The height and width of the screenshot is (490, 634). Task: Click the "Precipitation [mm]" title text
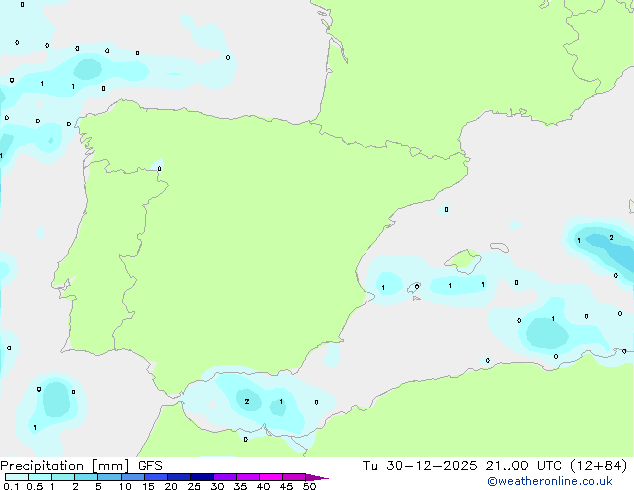pyautogui.click(x=65, y=466)
